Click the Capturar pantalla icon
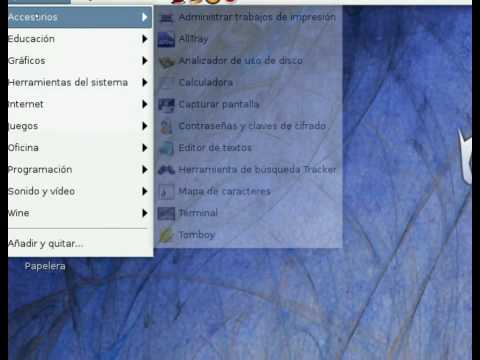This screenshot has height=360, width=480. pyautogui.click(x=166, y=105)
